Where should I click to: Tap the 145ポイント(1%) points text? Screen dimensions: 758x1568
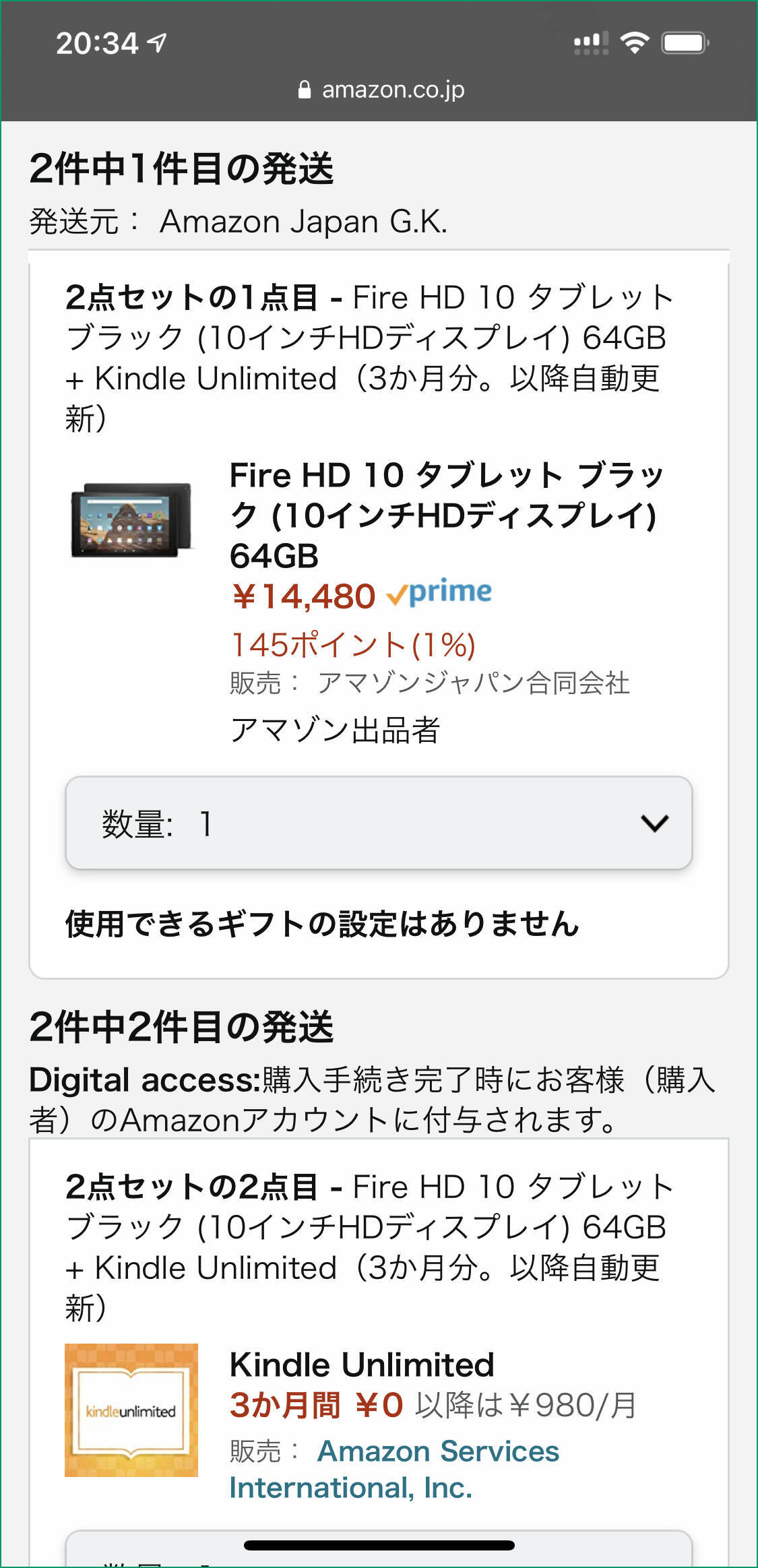pyautogui.click(x=353, y=645)
